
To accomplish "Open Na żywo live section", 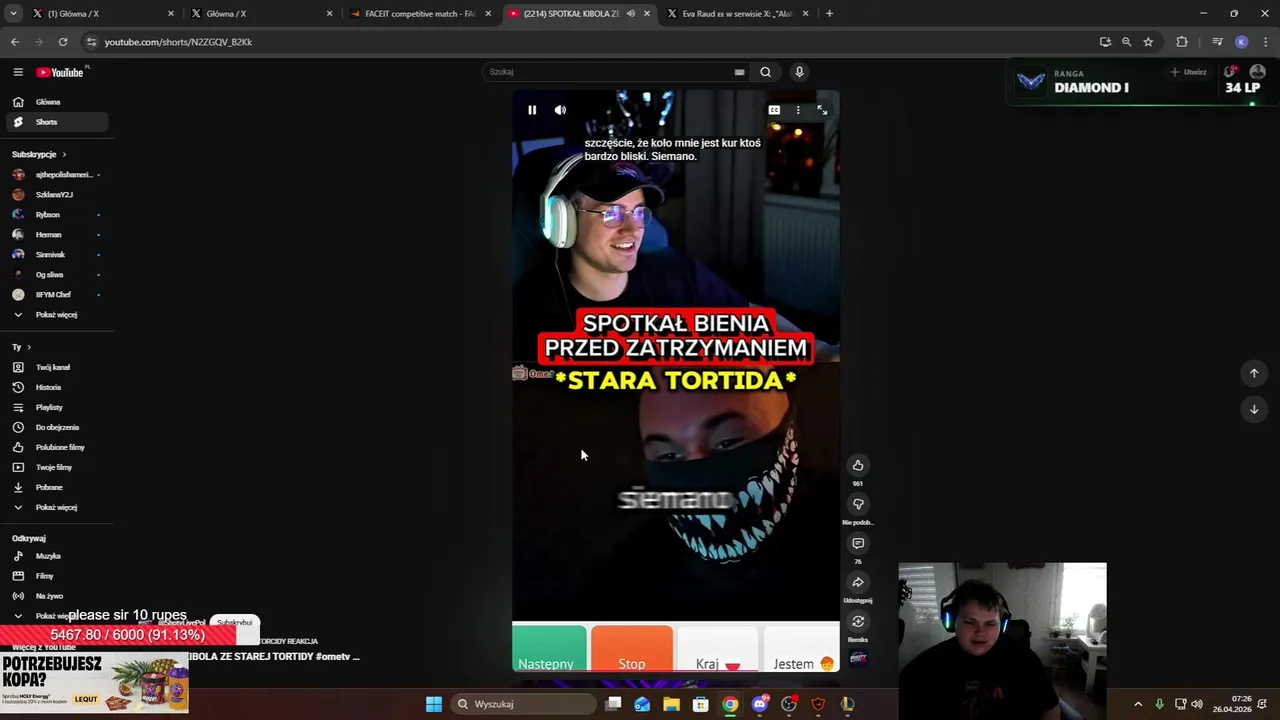I will point(56,596).
